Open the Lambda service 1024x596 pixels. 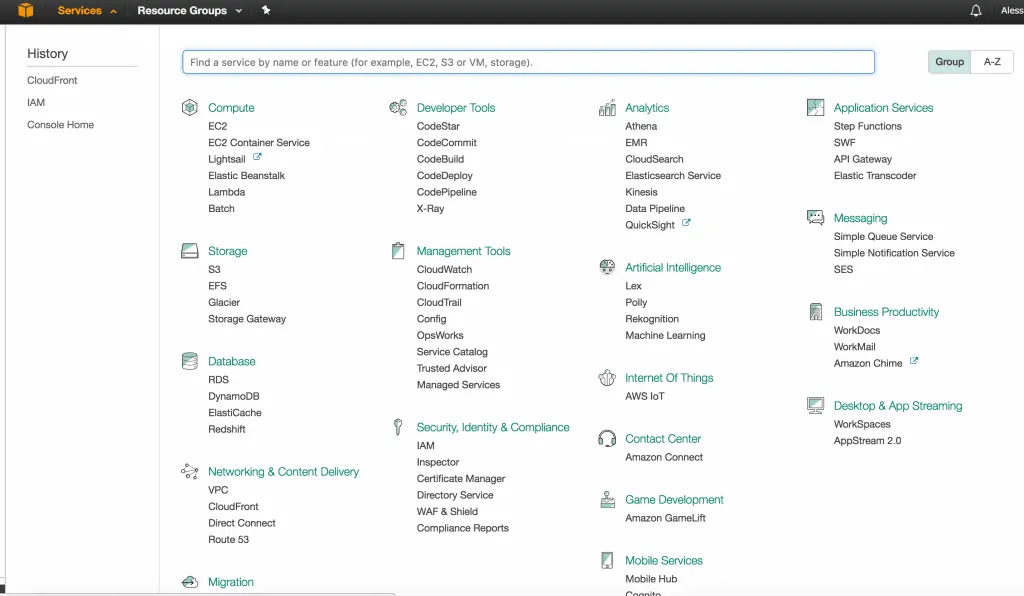pyautogui.click(x=227, y=192)
